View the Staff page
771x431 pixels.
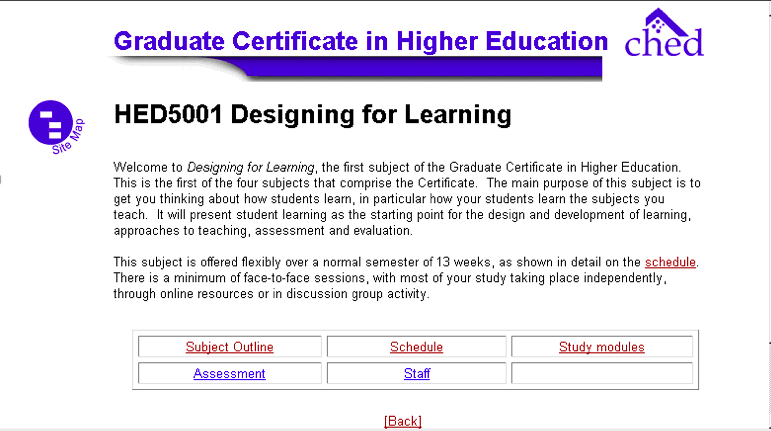417,374
